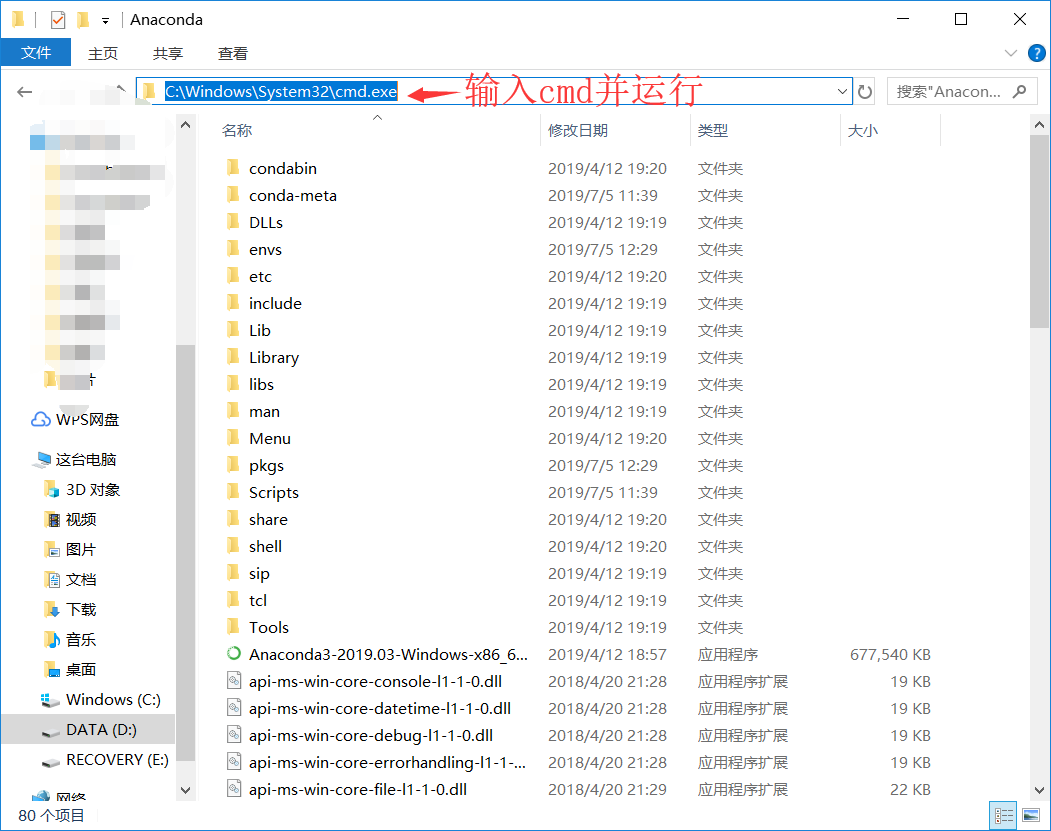Image resolution: width=1051 pixels, height=831 pixels.
Task: Click the refresh button beside address bar
Action: (865, 91)
